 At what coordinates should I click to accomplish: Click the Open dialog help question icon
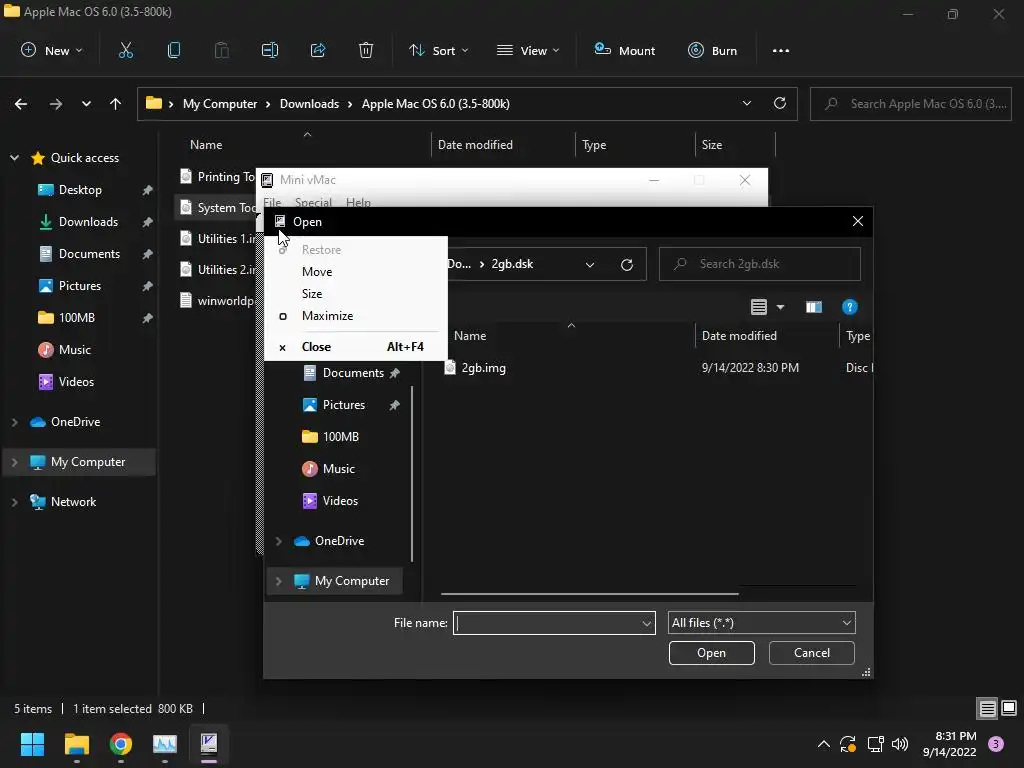click(850, 307)
